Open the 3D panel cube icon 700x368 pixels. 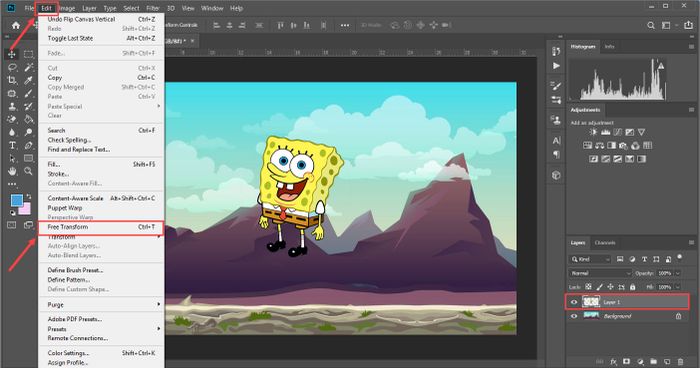click(x=556, y=175)
